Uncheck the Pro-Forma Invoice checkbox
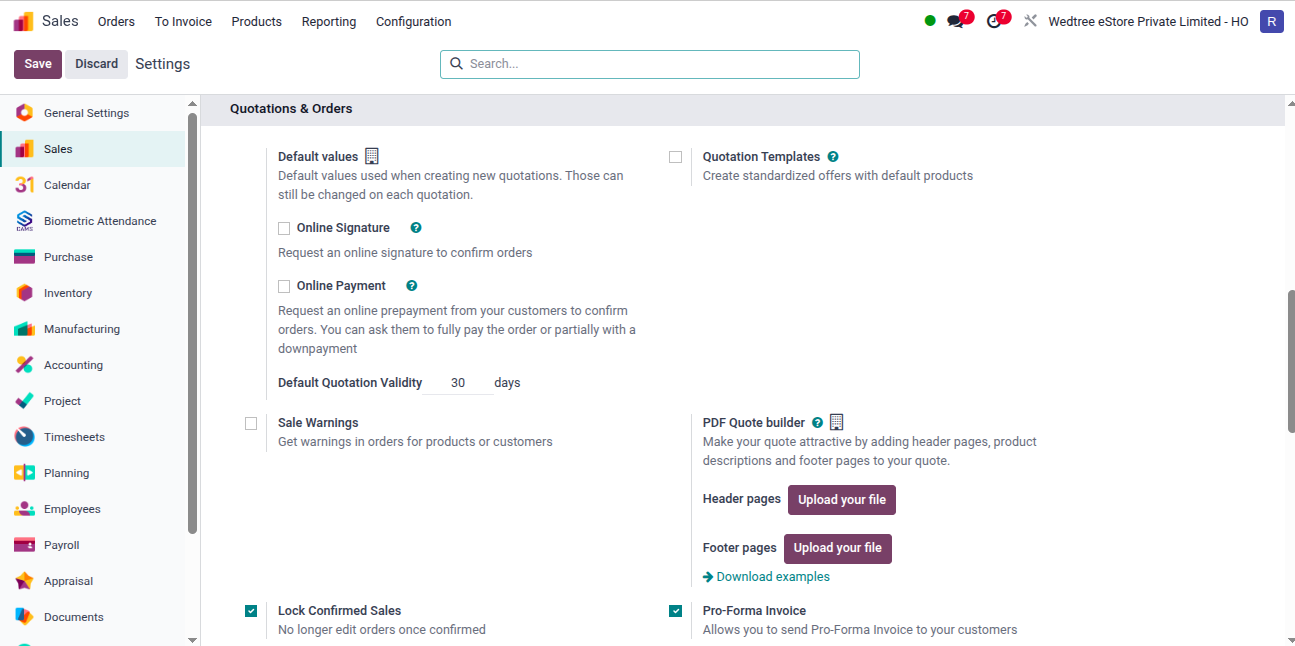The image size is (1295, 646). click(676, 611)
